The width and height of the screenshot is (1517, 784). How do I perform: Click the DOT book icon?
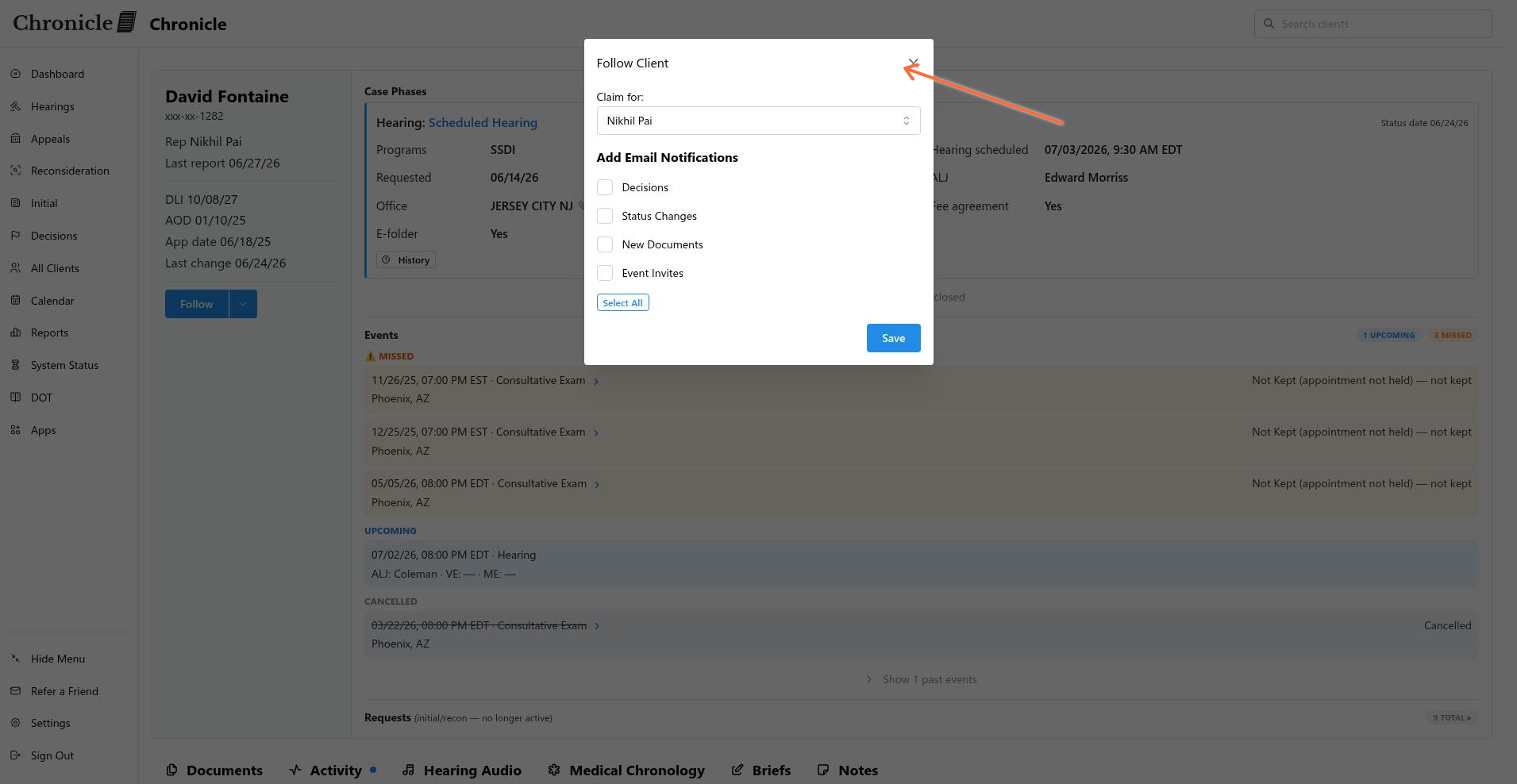click(x=16, y=398)
